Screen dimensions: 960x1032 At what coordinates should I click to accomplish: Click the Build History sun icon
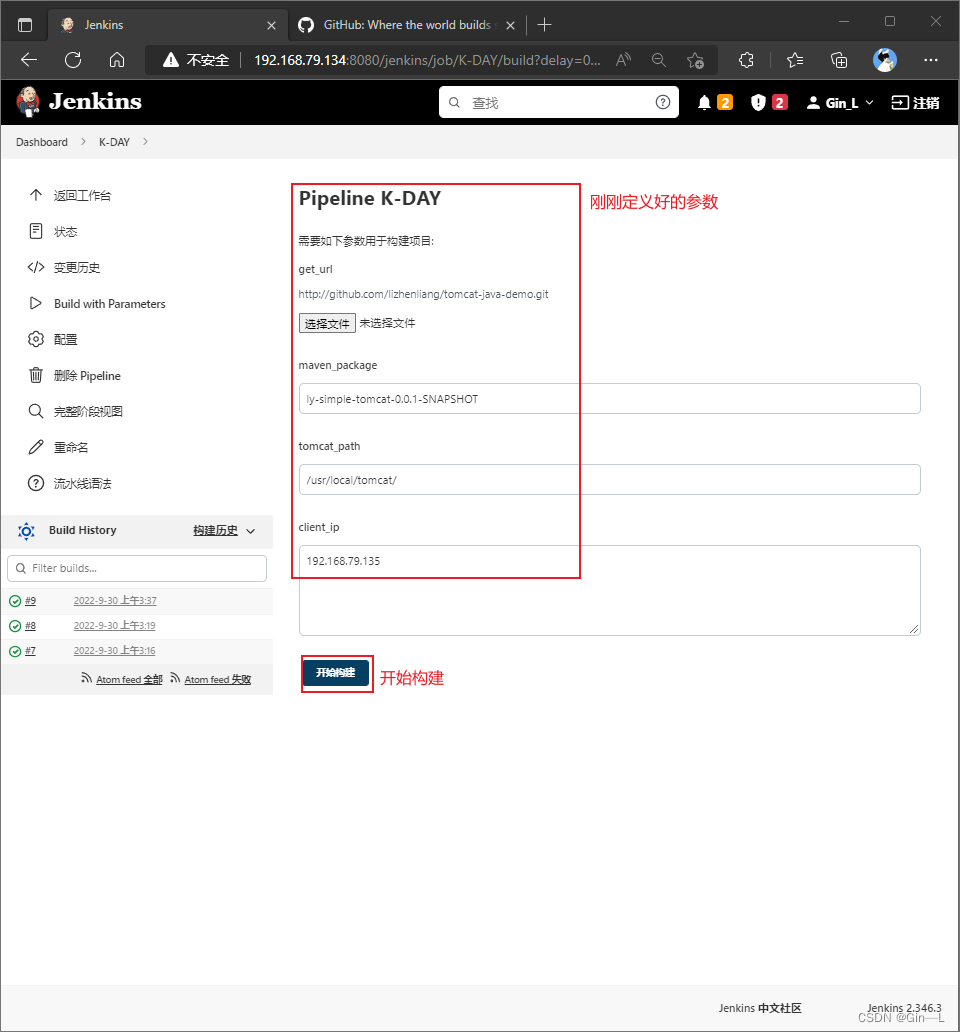[x=26, y=531]
